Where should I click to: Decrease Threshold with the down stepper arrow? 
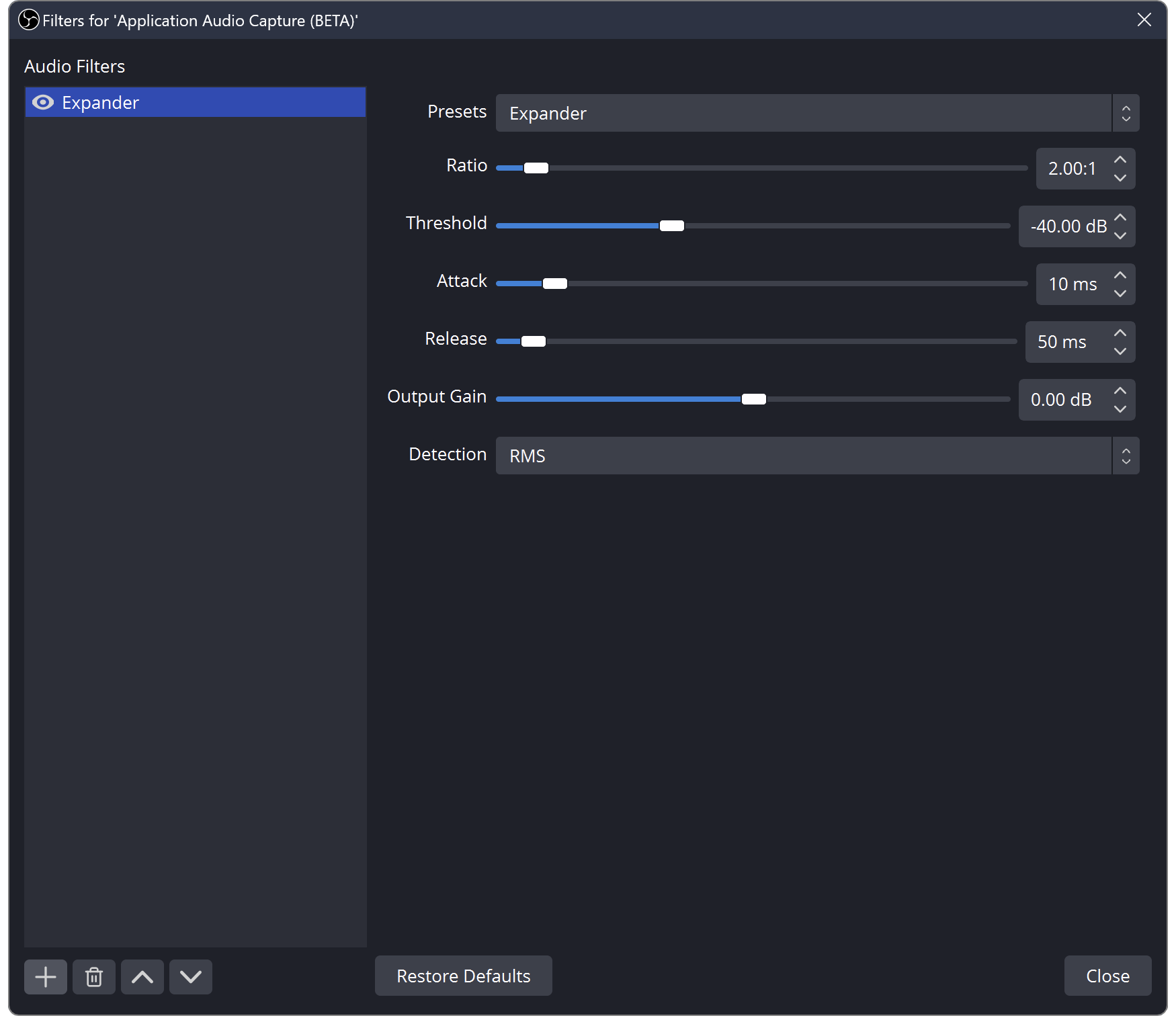point(1120,235)
